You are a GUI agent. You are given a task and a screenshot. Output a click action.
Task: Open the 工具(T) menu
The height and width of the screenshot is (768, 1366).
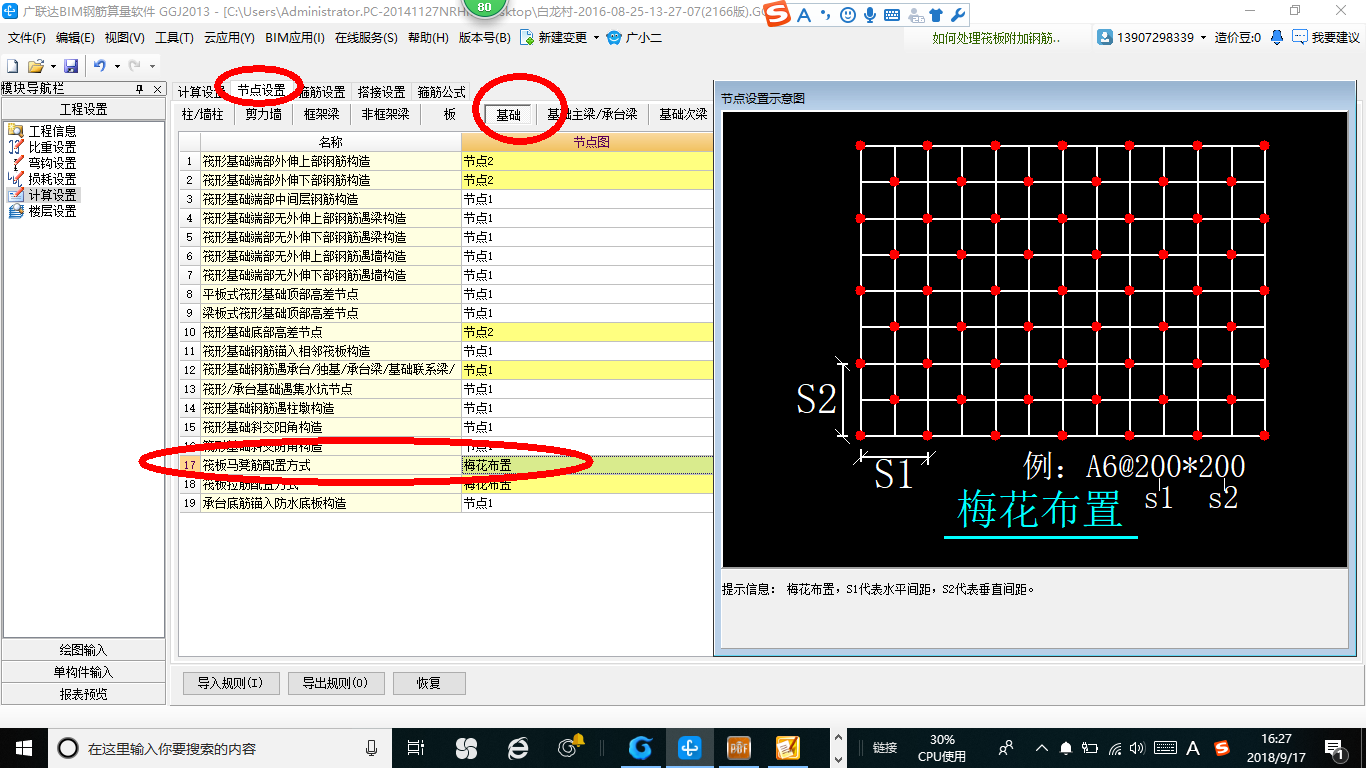click(x=173, y=38)
